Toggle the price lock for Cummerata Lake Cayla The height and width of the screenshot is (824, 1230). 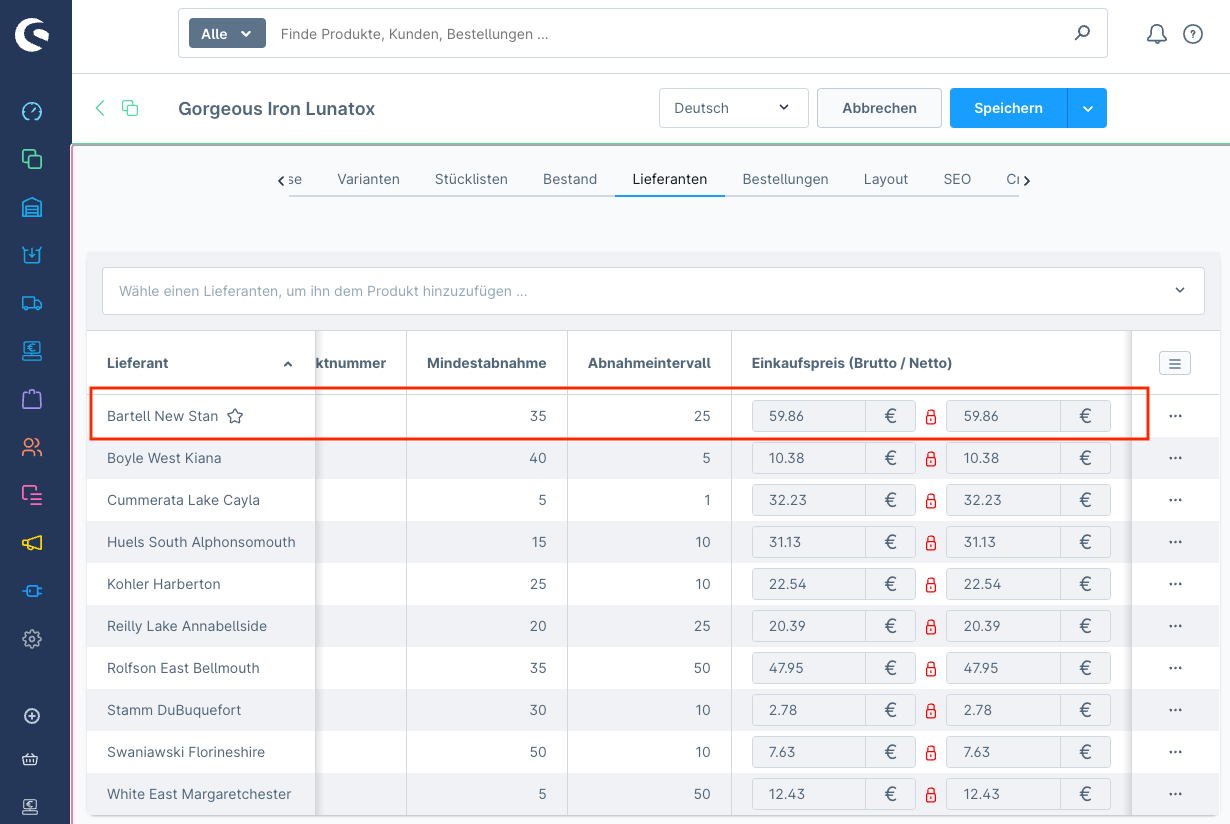931,501
